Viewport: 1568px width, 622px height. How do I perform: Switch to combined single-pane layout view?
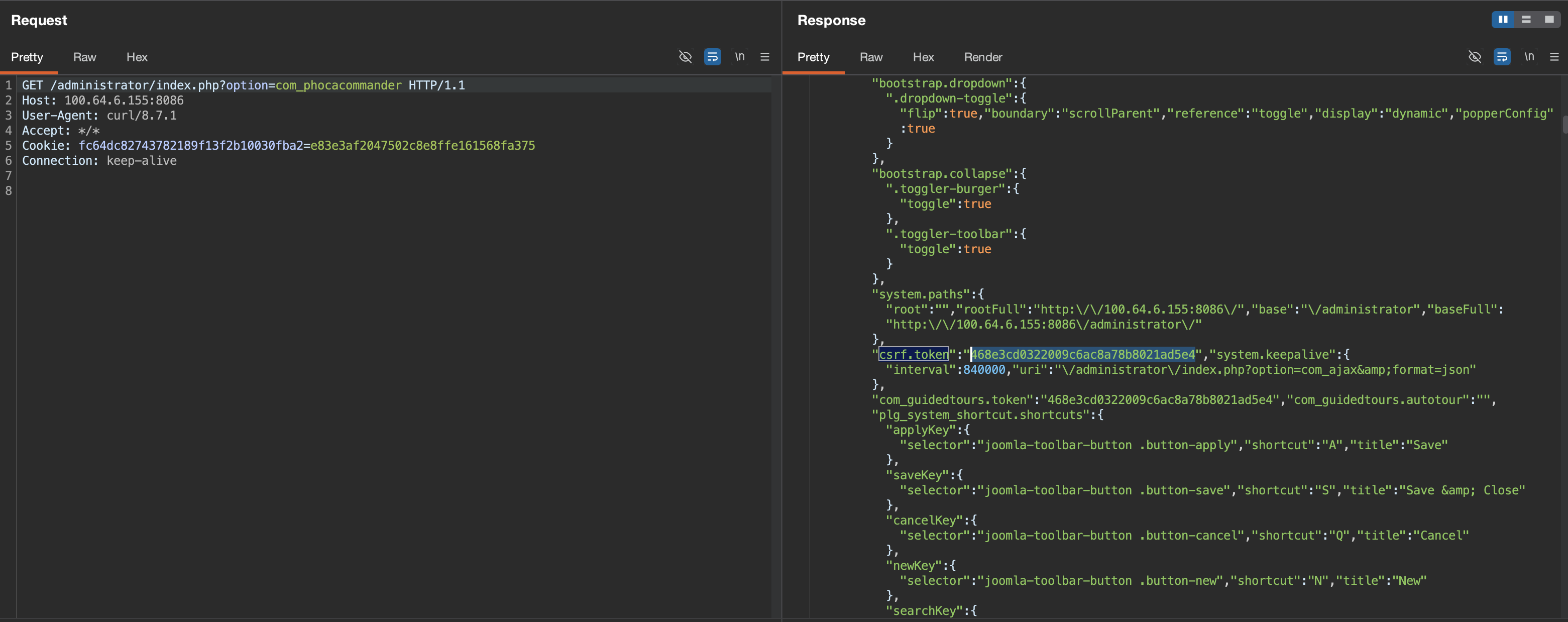click(x=1549, y=20)
